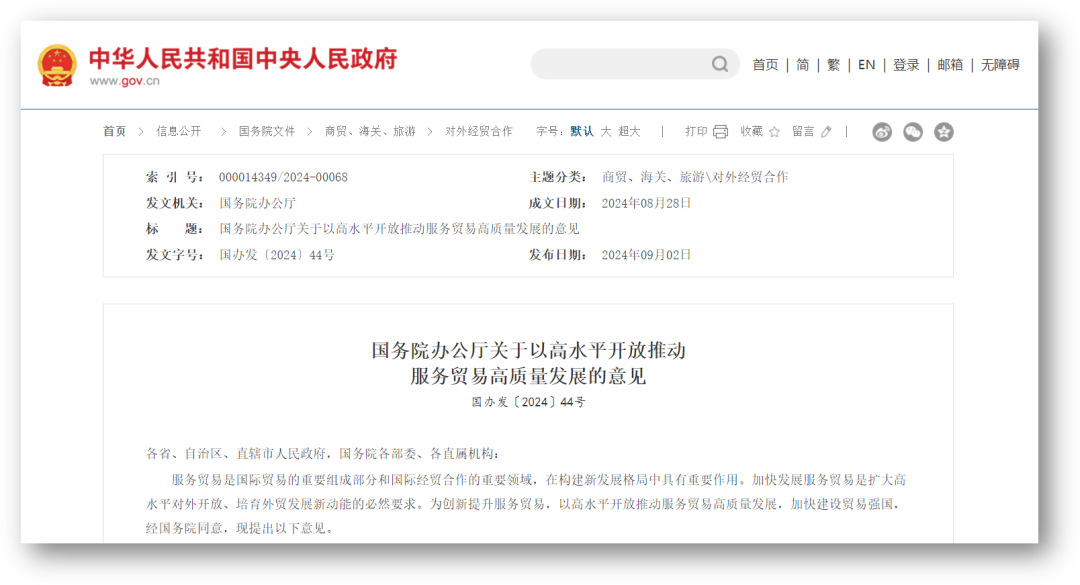Open 商贸、海关、旅游 breadcrumb
Screen dimensions: 1080x585
tap(370, 131)
